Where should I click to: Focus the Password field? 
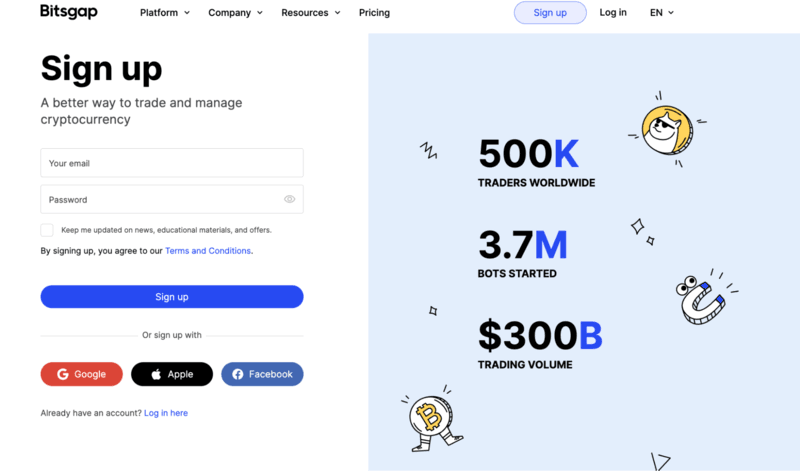pos(172,199)
